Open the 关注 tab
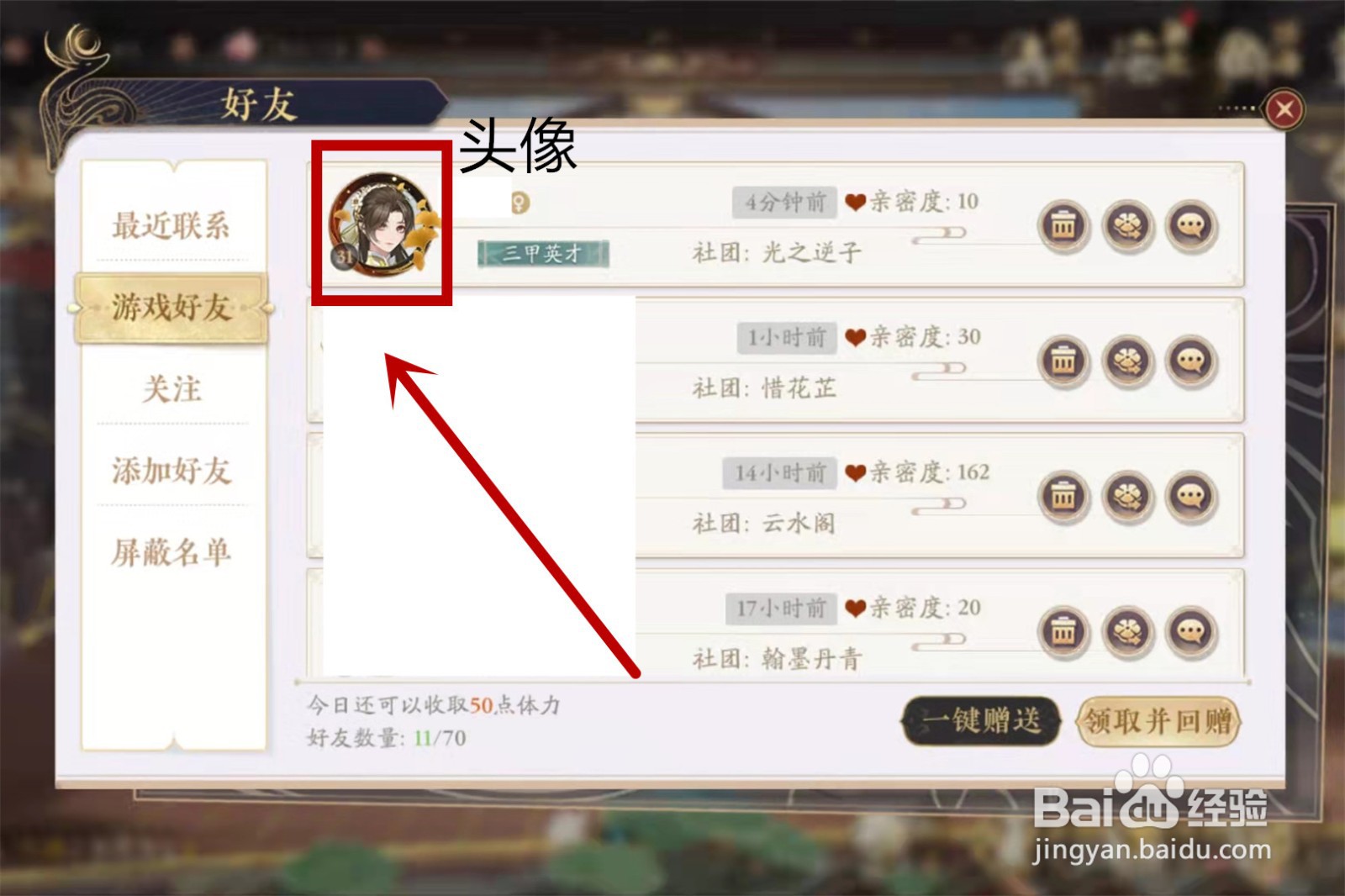The height and width of the screenshot is (896, 1345). tap(171, 388)
